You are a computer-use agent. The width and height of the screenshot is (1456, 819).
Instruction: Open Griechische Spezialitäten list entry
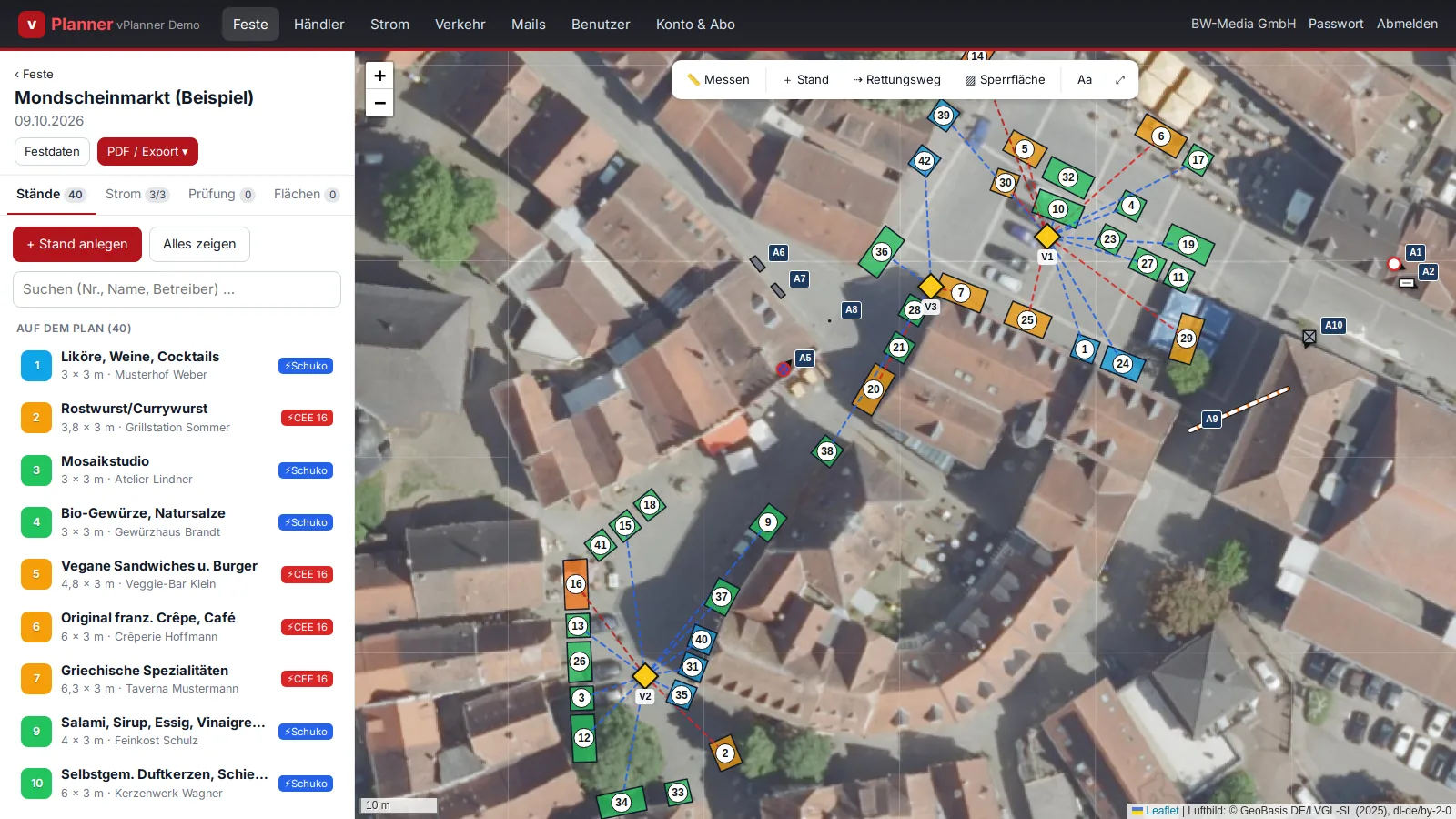177,679
